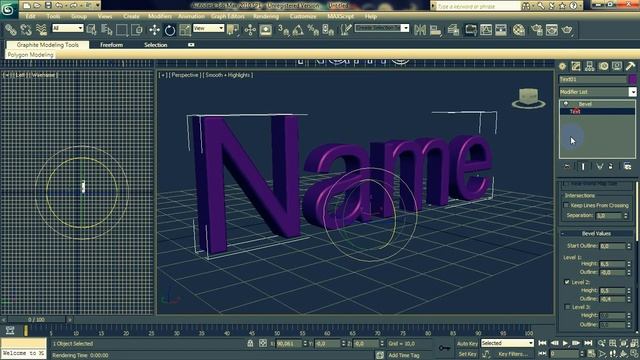The height and width of the screenshot is (360, 640).
Task: Toggle the Percent Snap icon
Action: click(313, 30)
